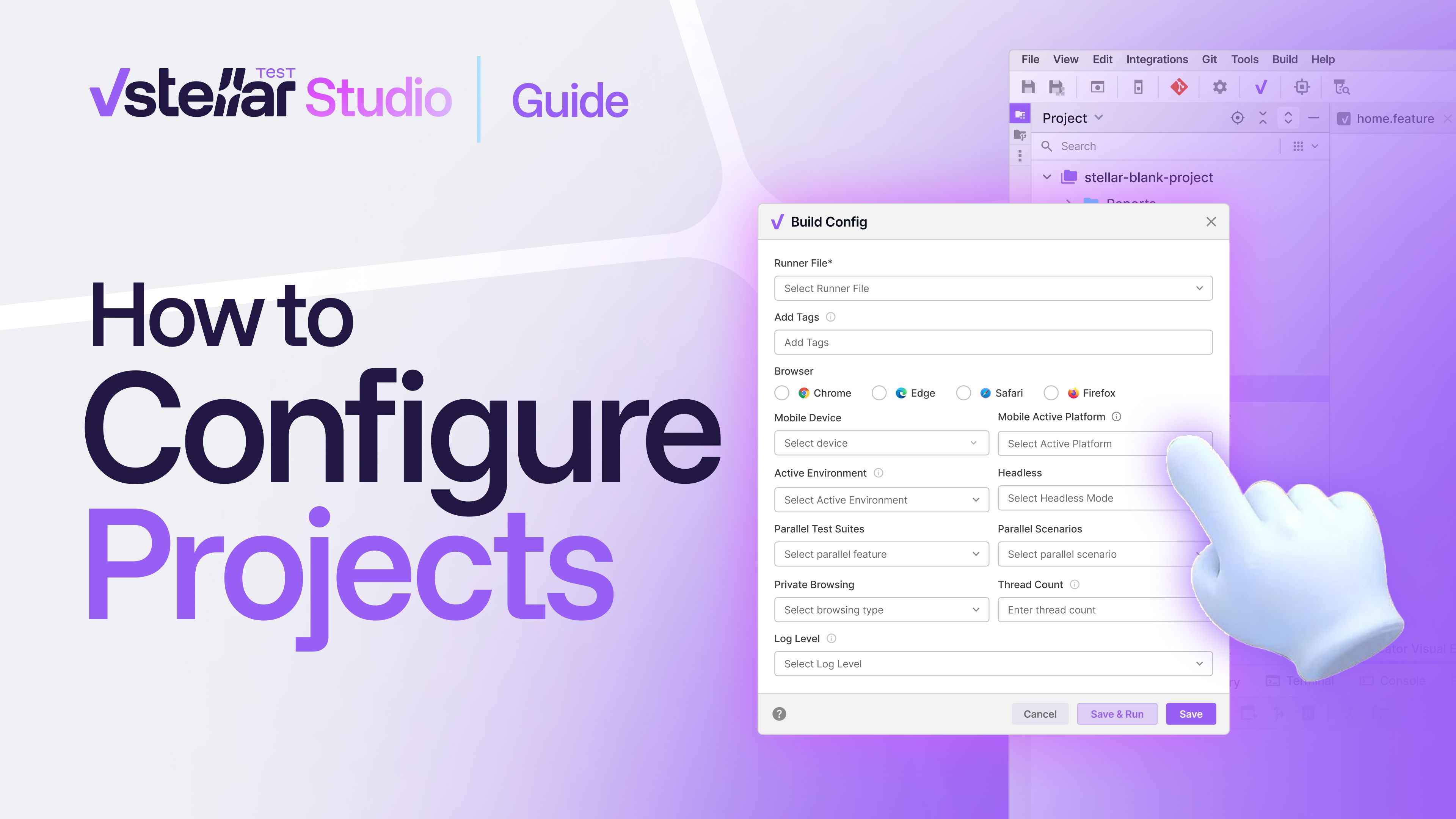The image size is (1456, 819).
Task: Click the Save icon in the toolbar
Action: (1028, 87)
